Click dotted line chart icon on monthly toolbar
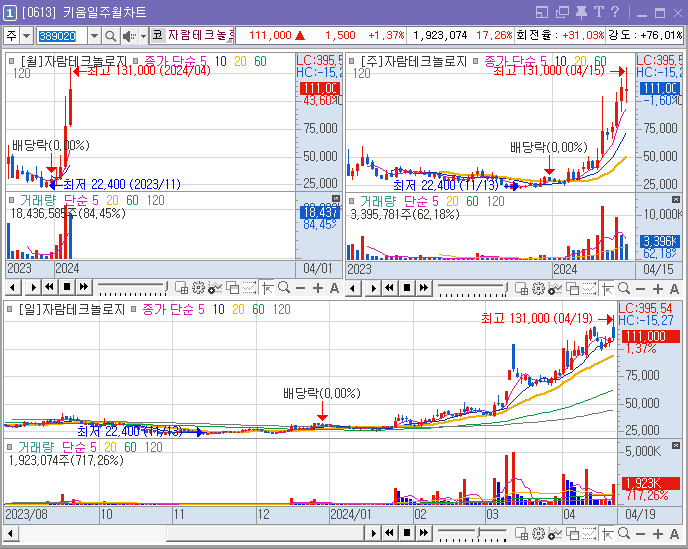This screenshot has height=549, width=688. 249,288
